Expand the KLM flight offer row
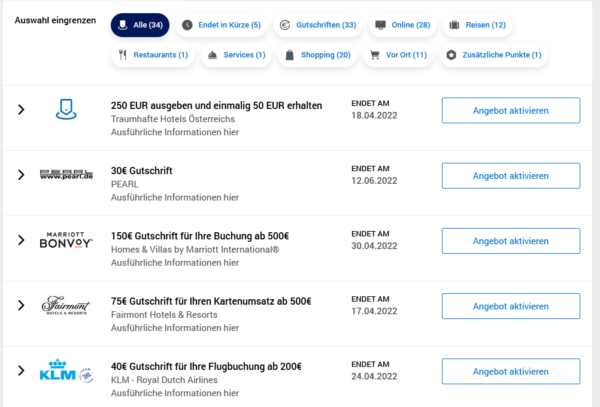This screenshot has width=600, height=407. pos(21,371)
